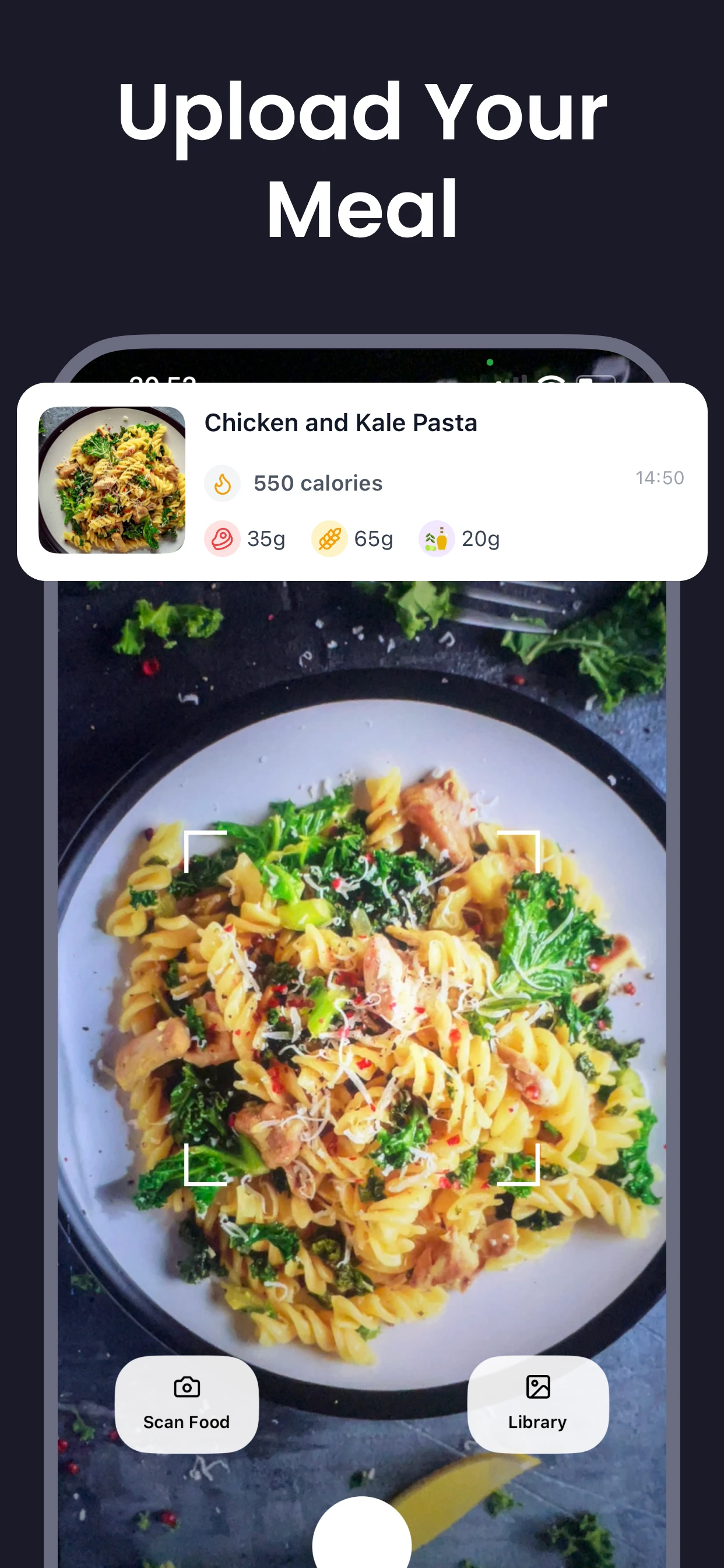The width and height of the screenshot is (724, 1568).
Task: Click the red protein meat icon
Action: [222, 538]
